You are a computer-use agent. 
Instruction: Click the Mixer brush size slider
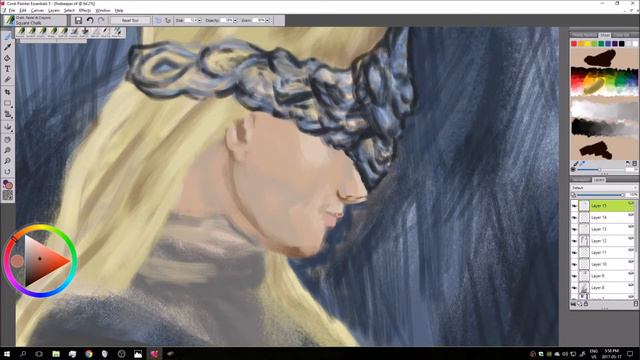pos(601,169)
